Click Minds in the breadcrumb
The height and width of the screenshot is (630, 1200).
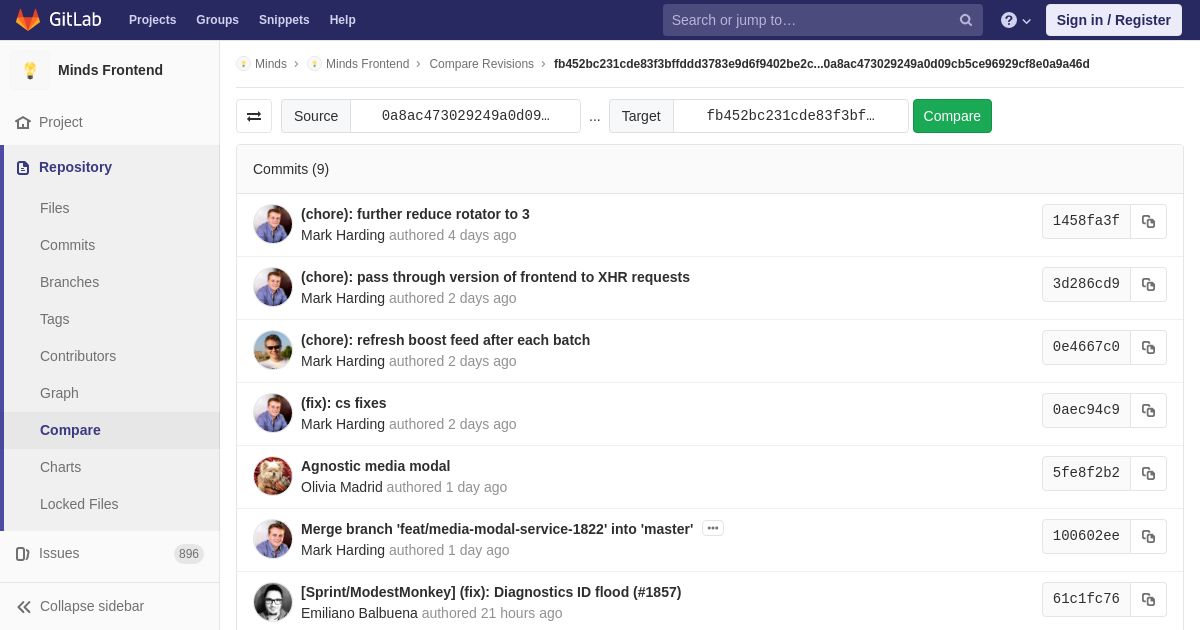click(271, 64)
